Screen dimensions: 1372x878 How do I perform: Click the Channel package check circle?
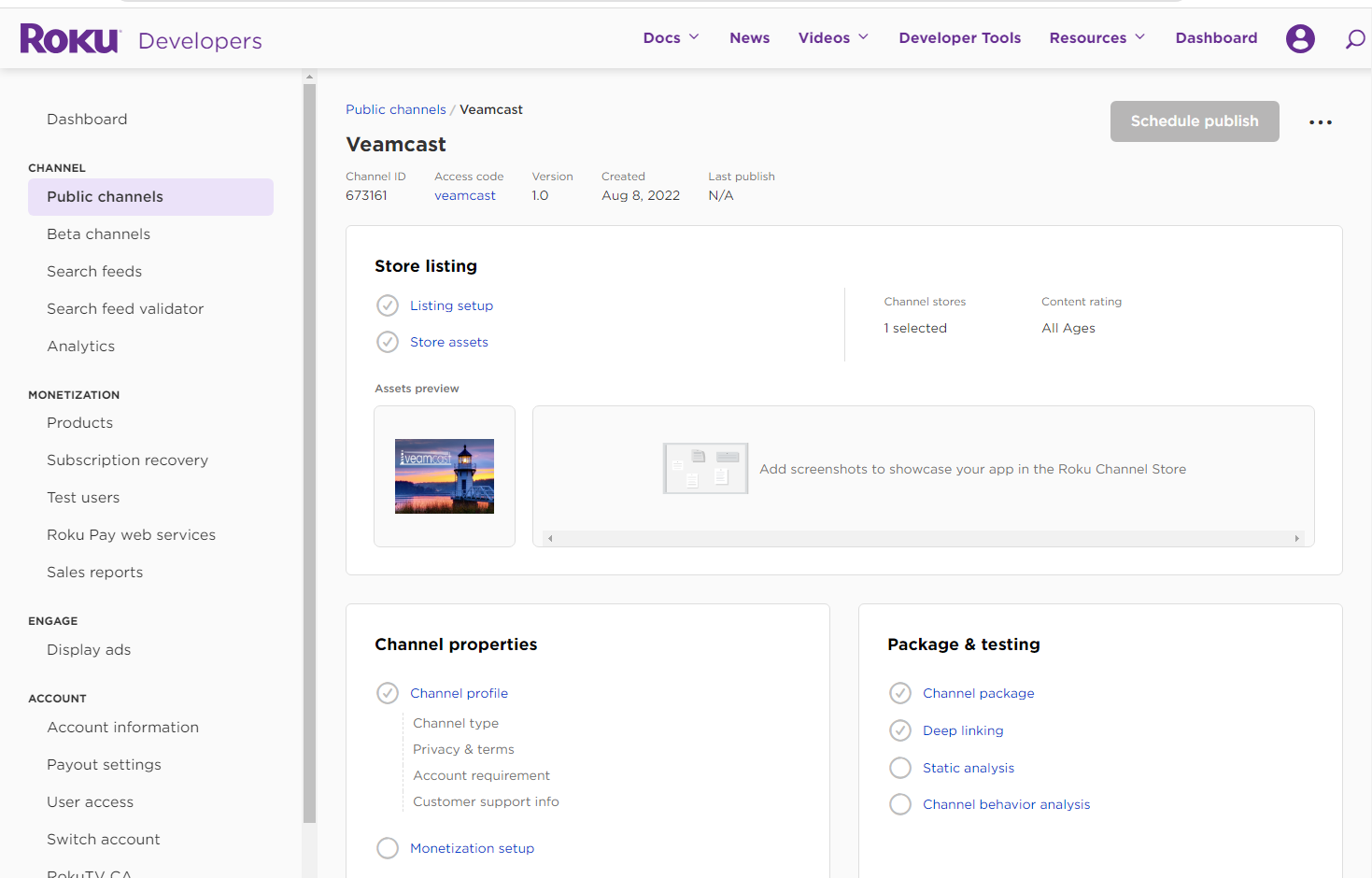900,693
